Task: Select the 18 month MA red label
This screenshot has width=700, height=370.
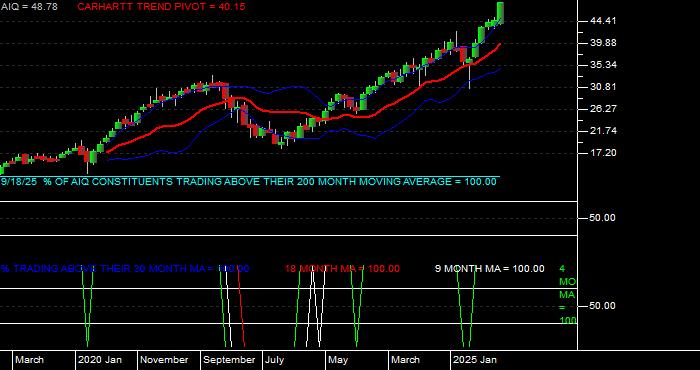Action: pos(342,269)
